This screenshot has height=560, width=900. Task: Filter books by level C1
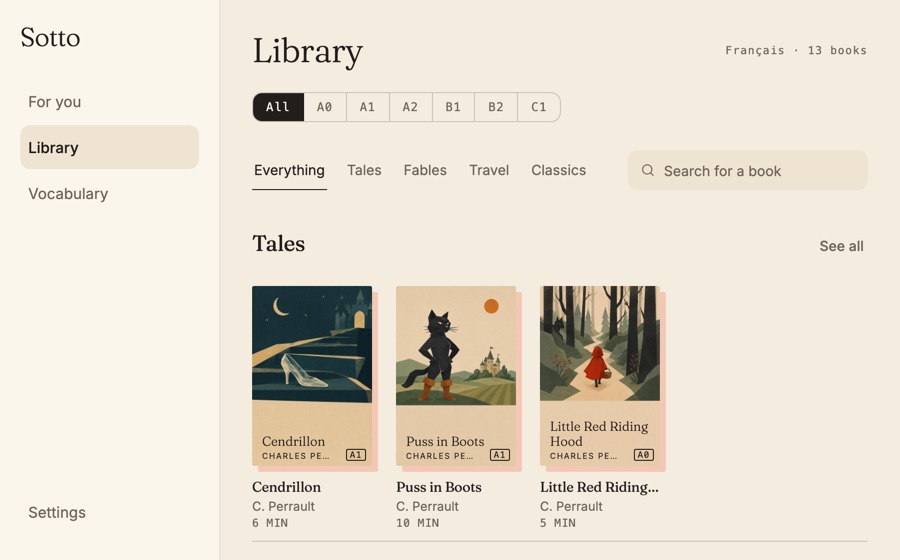pos(538,107)
